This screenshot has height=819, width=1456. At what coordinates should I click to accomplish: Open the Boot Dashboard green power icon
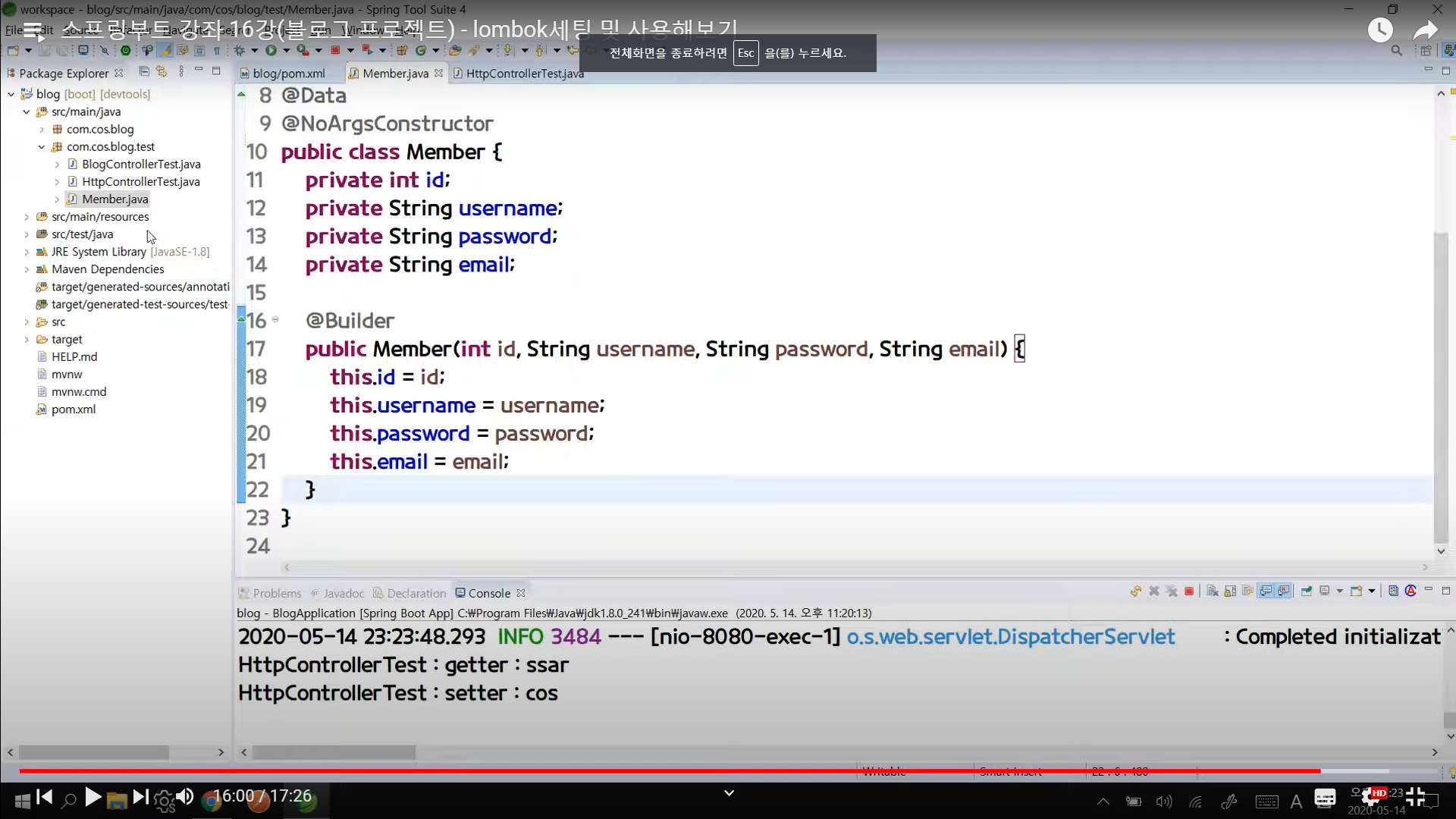126,51
